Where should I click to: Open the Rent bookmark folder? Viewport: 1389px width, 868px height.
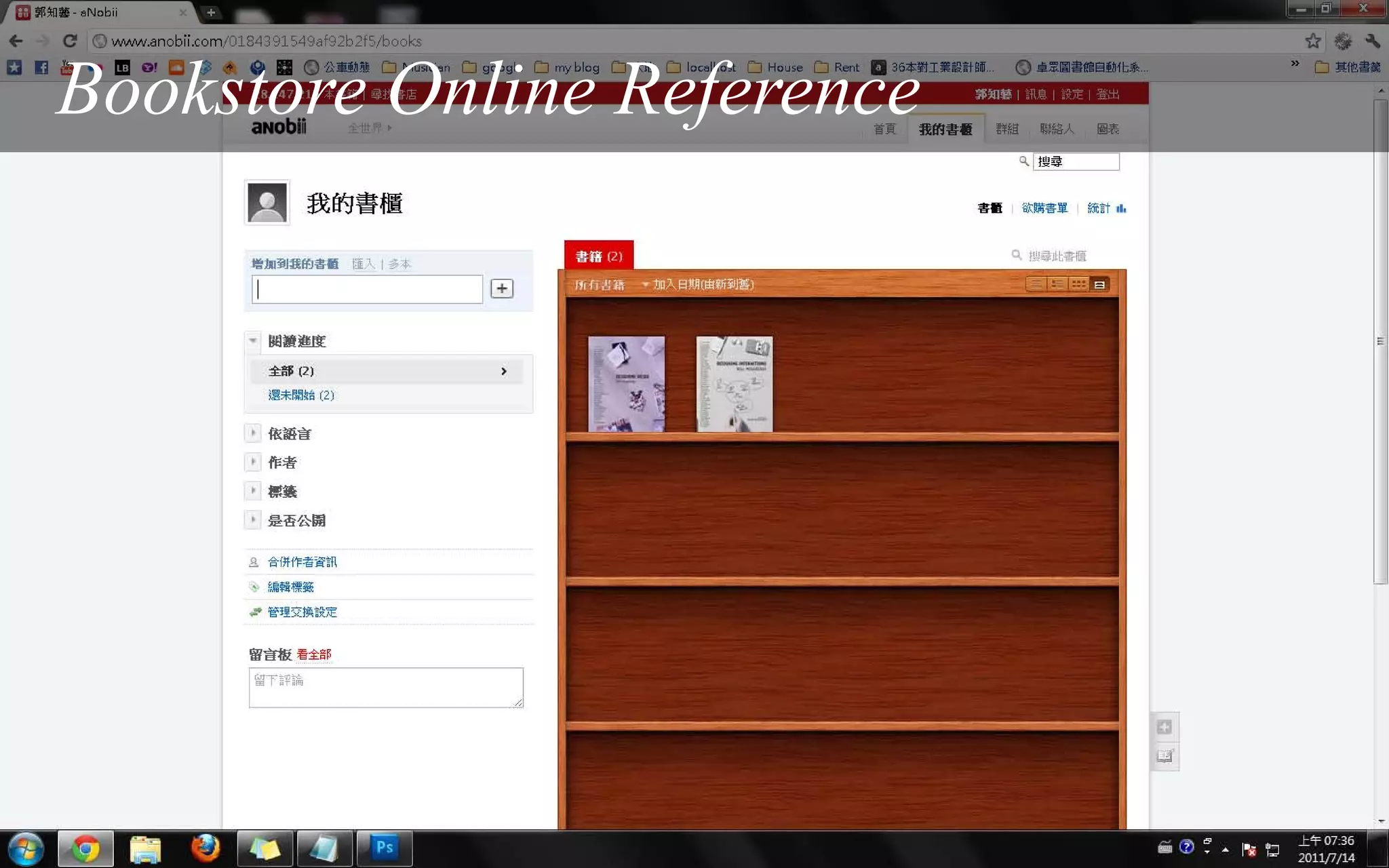tap(837, 67)
